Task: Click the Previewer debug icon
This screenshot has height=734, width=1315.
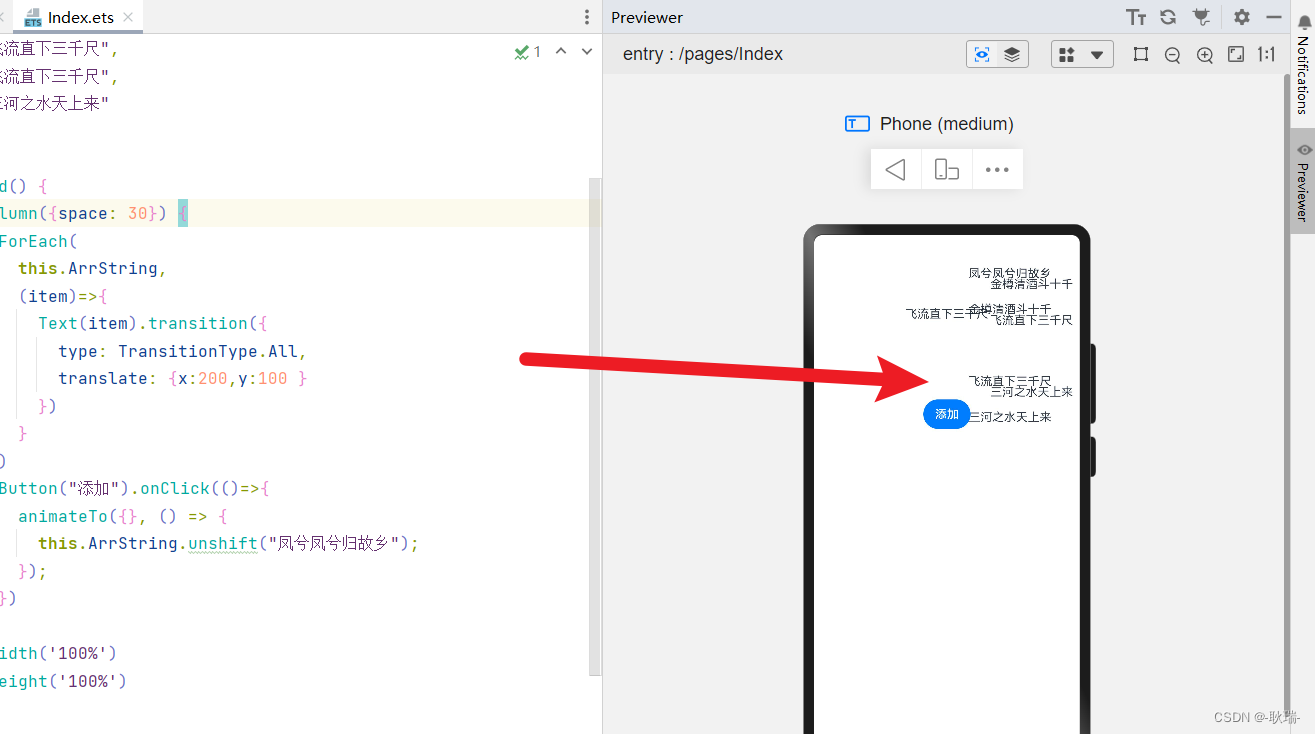Action: (1202, 17)
